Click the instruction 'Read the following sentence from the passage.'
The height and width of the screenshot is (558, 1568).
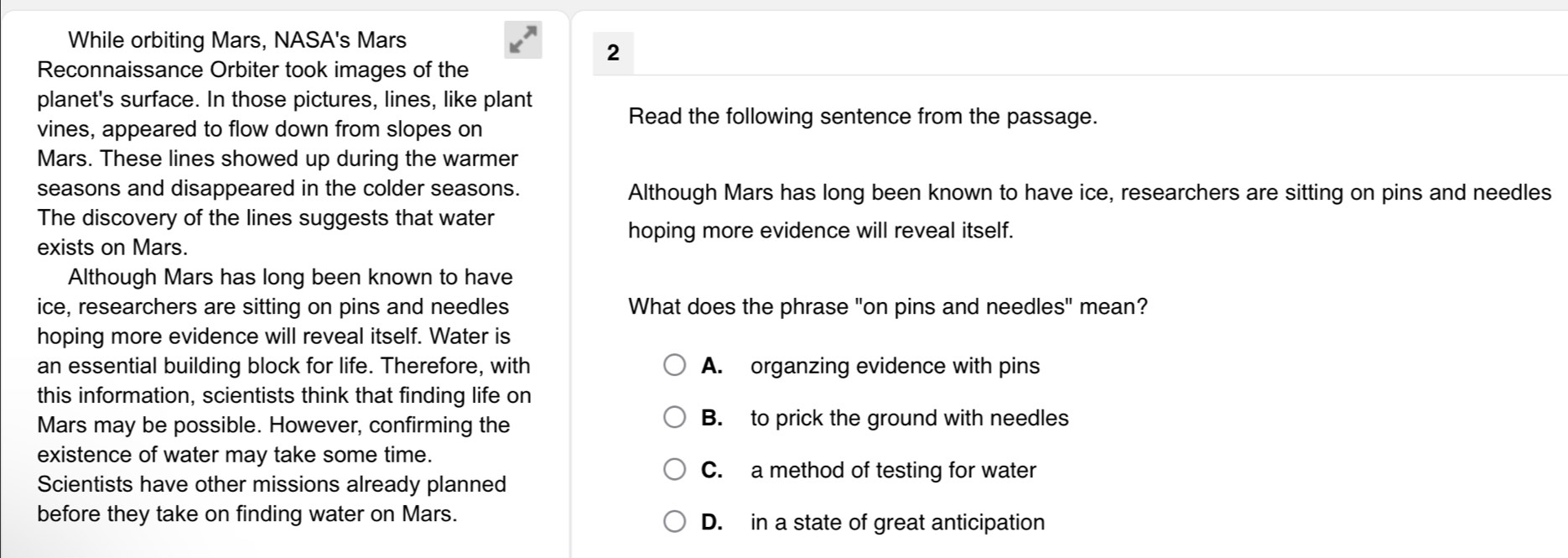pyautogui.click(x=862, y=117)
